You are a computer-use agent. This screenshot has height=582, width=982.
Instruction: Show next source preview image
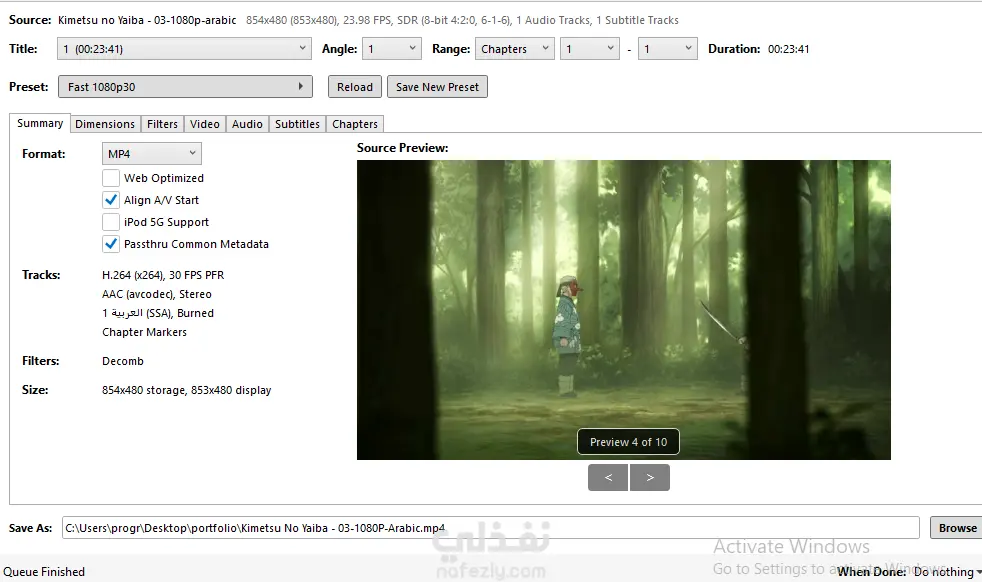click(x=650, y=477)
